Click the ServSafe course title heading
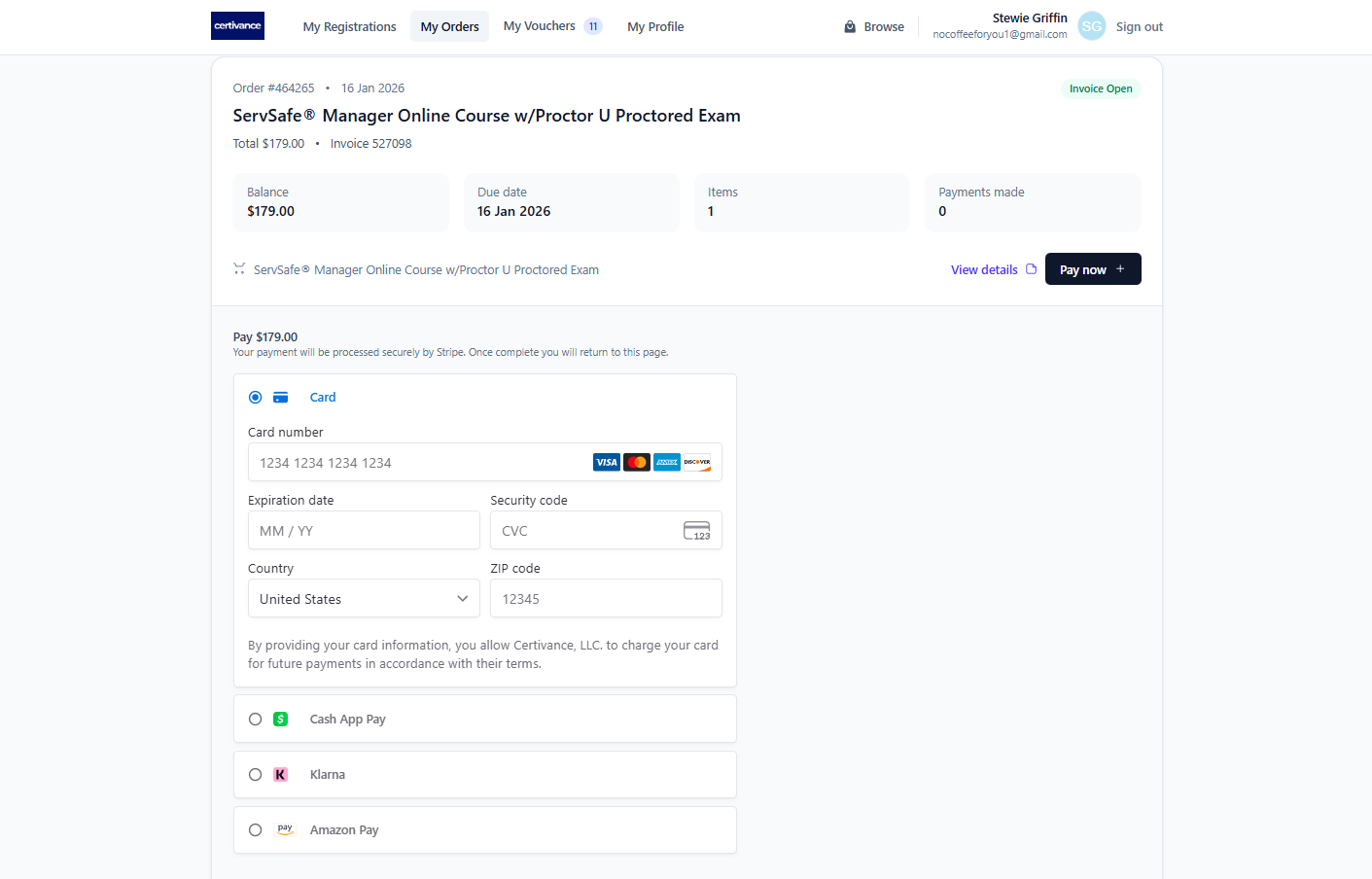 tap(487, 116)
